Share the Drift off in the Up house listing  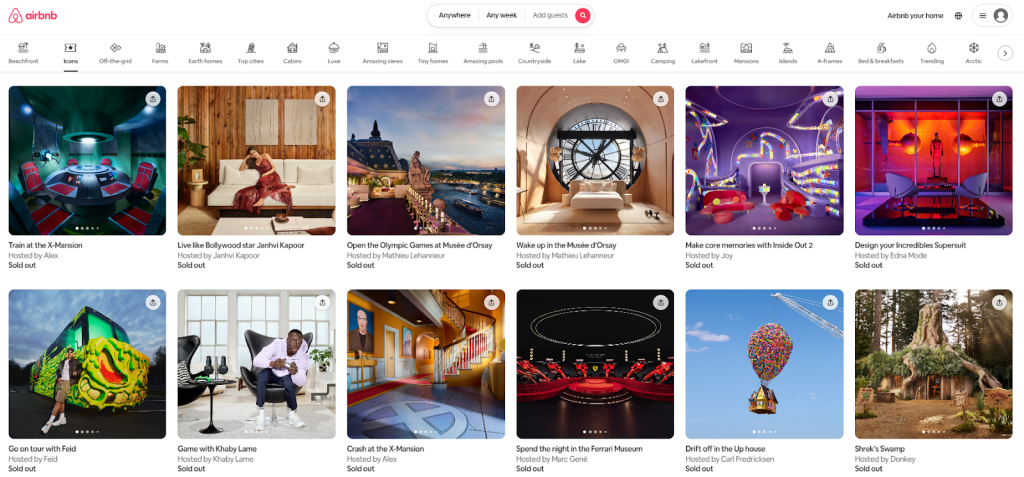[x=829, y=303]
